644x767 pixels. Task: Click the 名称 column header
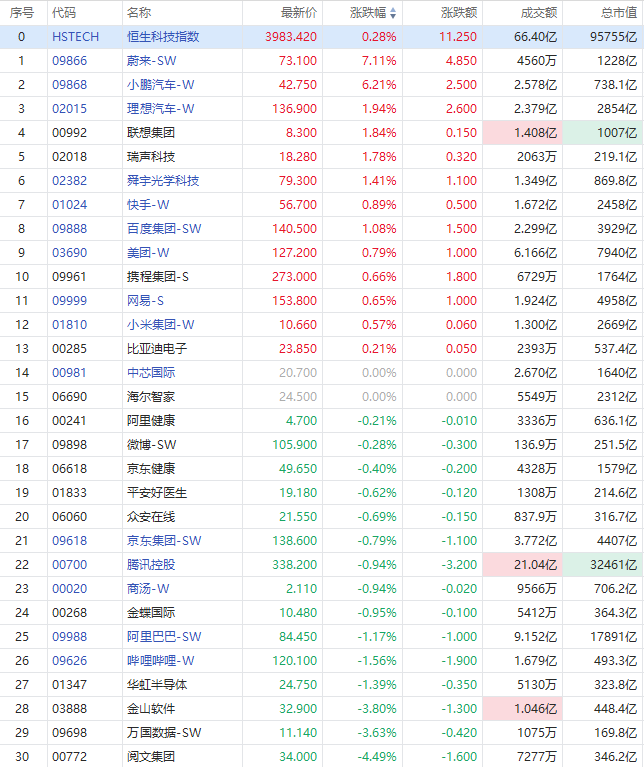pos(139,13)
